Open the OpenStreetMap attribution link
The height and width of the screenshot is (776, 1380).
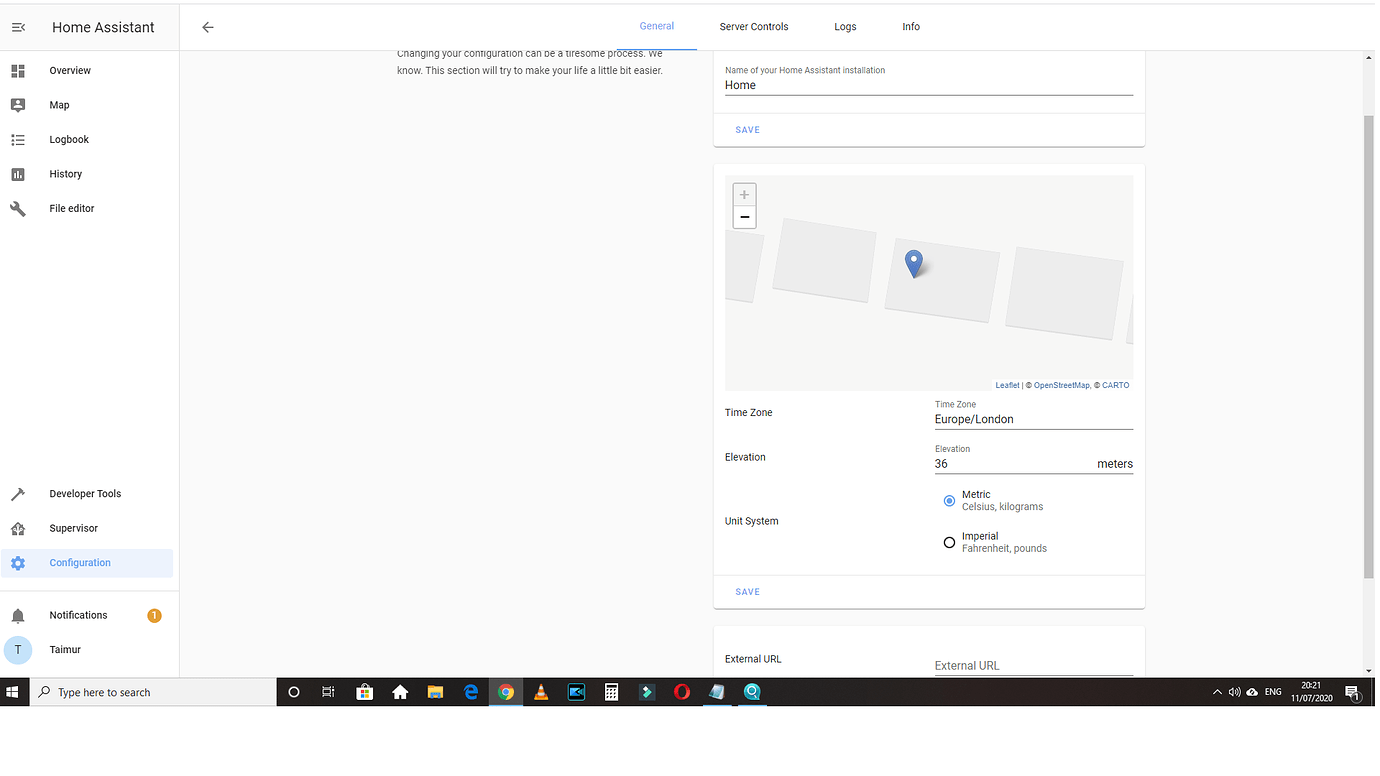point(1061,384)
